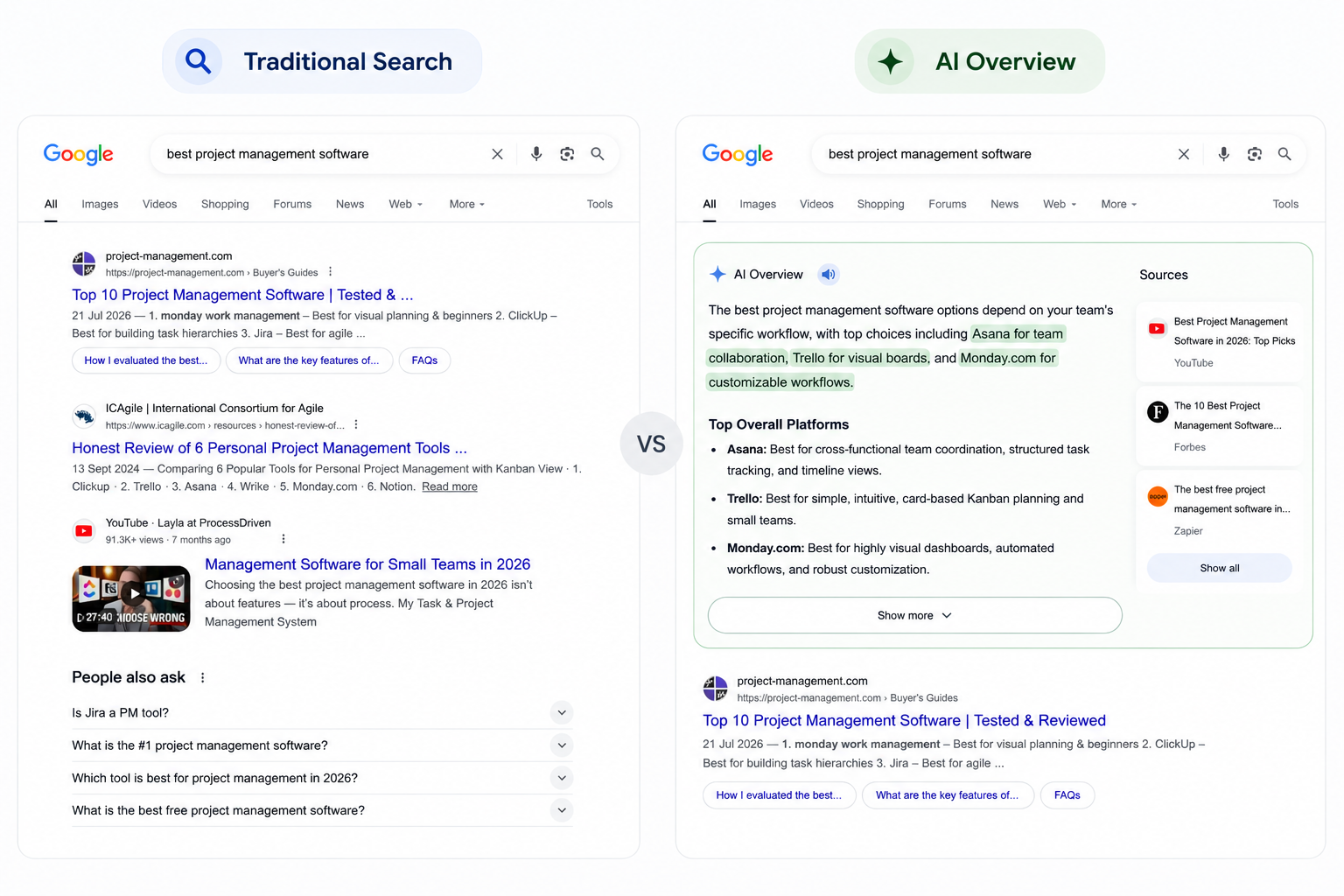Open 'Honest Review of 6 Personal Project Management Tools' link
Image resolution: width=1344 pixels, height=896 pixels.
tap(269, 448)
